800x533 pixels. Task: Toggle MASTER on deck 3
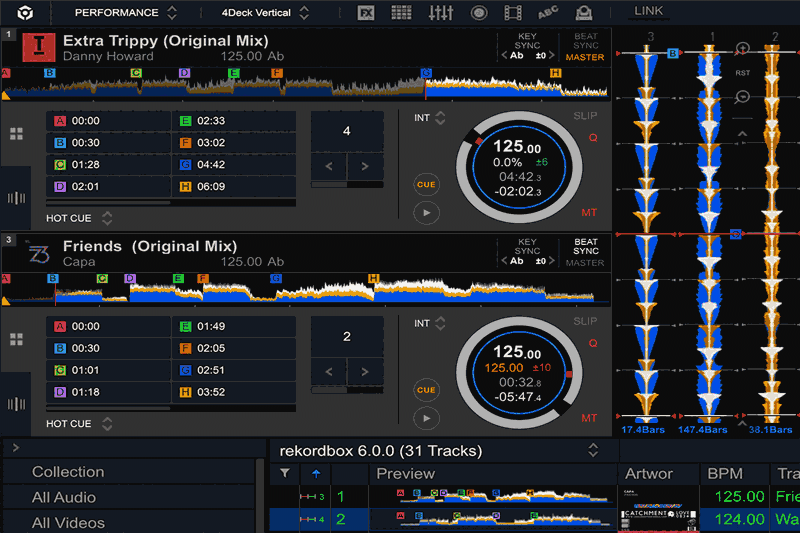[585, 263]
